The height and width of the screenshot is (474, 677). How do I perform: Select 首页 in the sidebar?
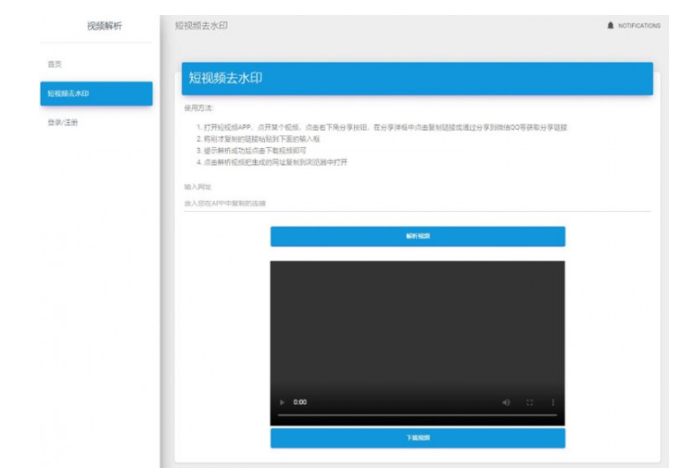click(x=55, y=64)
